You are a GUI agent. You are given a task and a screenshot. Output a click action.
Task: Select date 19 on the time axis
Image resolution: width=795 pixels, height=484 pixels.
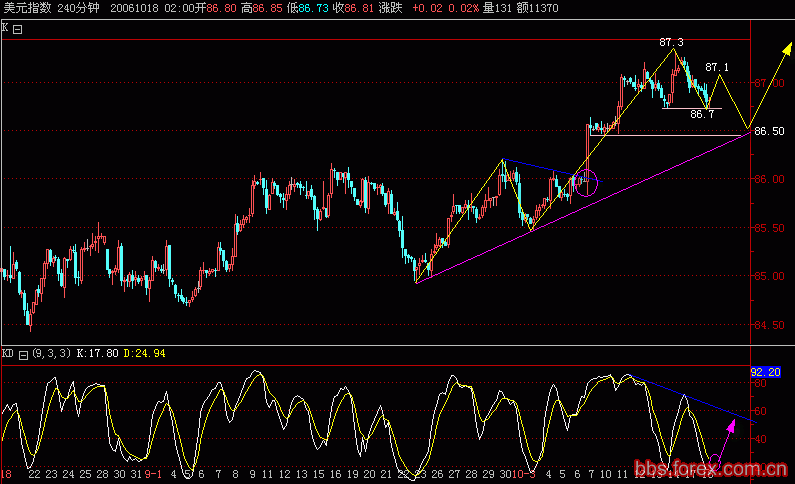point(352,474)
